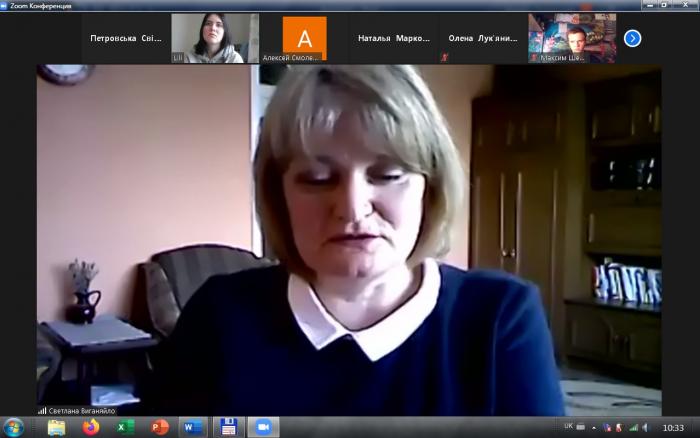Select the Олена Лук'яни... participant tile
The width and height of the screenshot is (700, 438).
pos(483,38)
